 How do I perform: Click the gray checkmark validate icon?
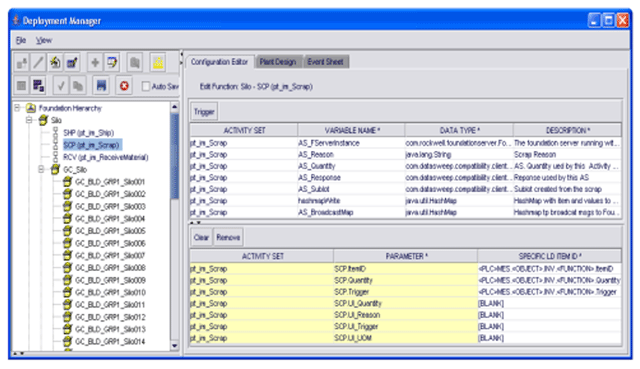[x=61, y=86]
